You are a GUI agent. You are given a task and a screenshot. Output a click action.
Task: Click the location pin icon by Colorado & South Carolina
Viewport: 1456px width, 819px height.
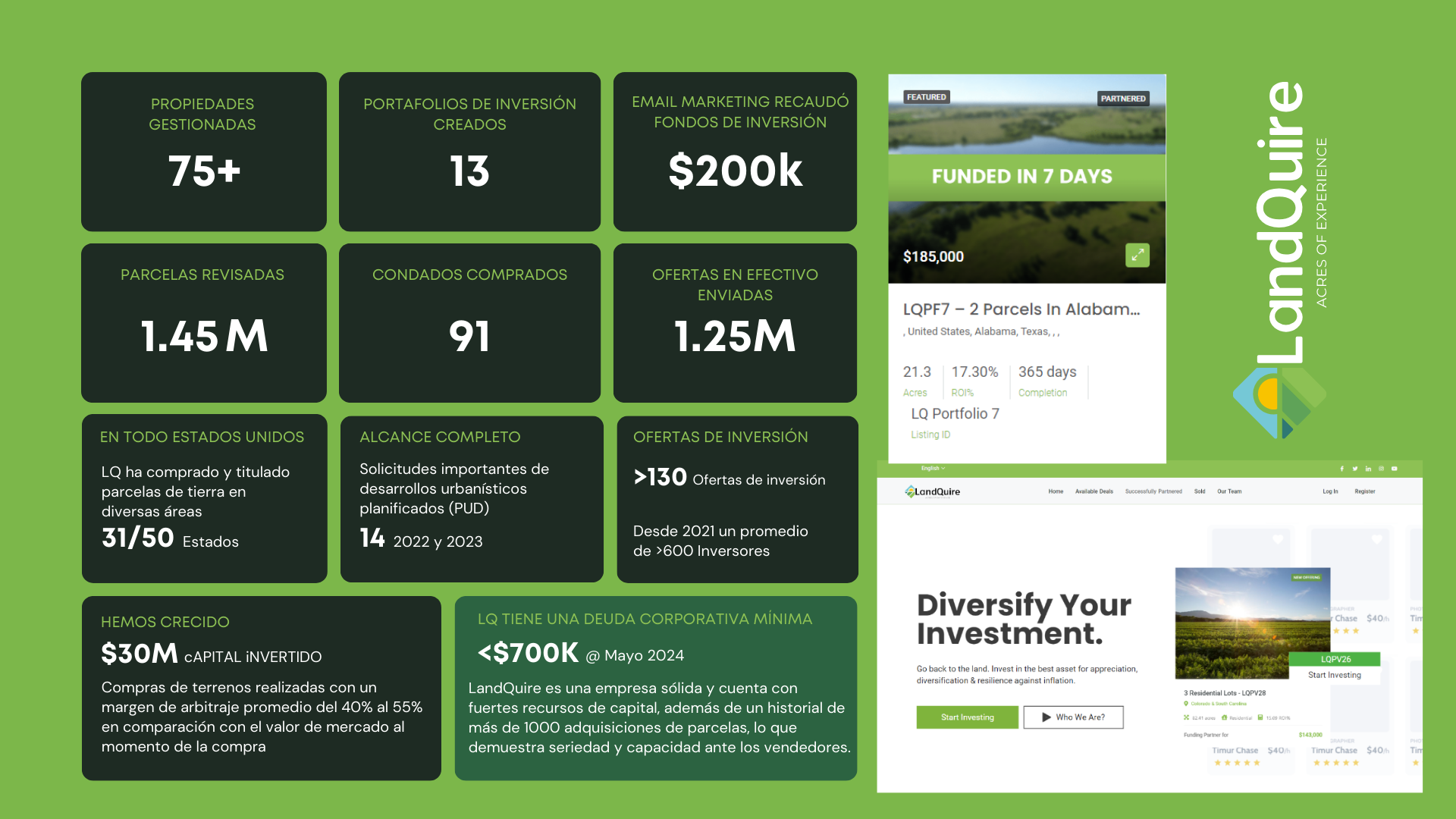tap(1186, 704)
